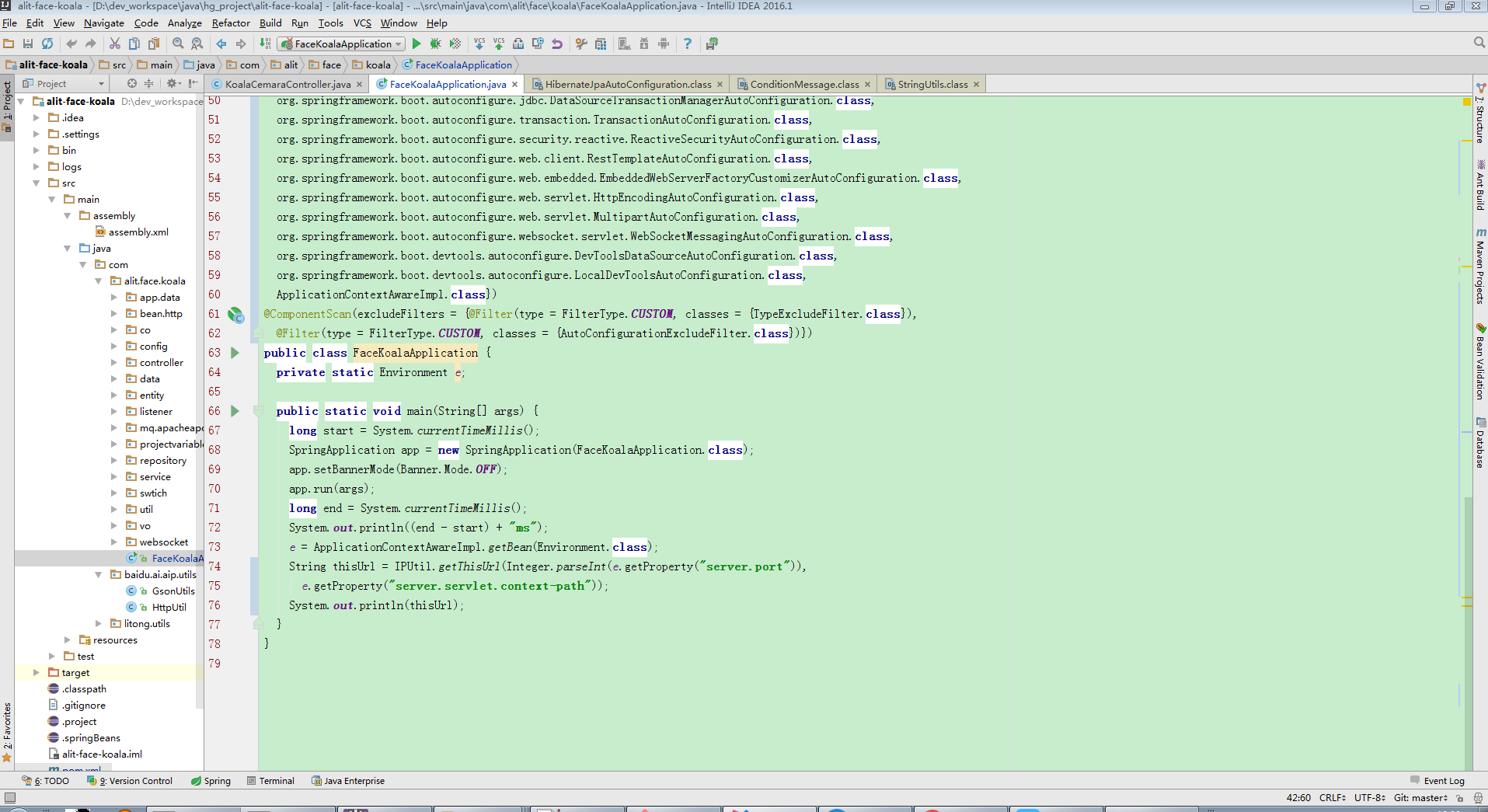This screenshot has width=1488, height=812.
Task: Open Settings via the wrench toolbar icon
Action: pos(580,44)
